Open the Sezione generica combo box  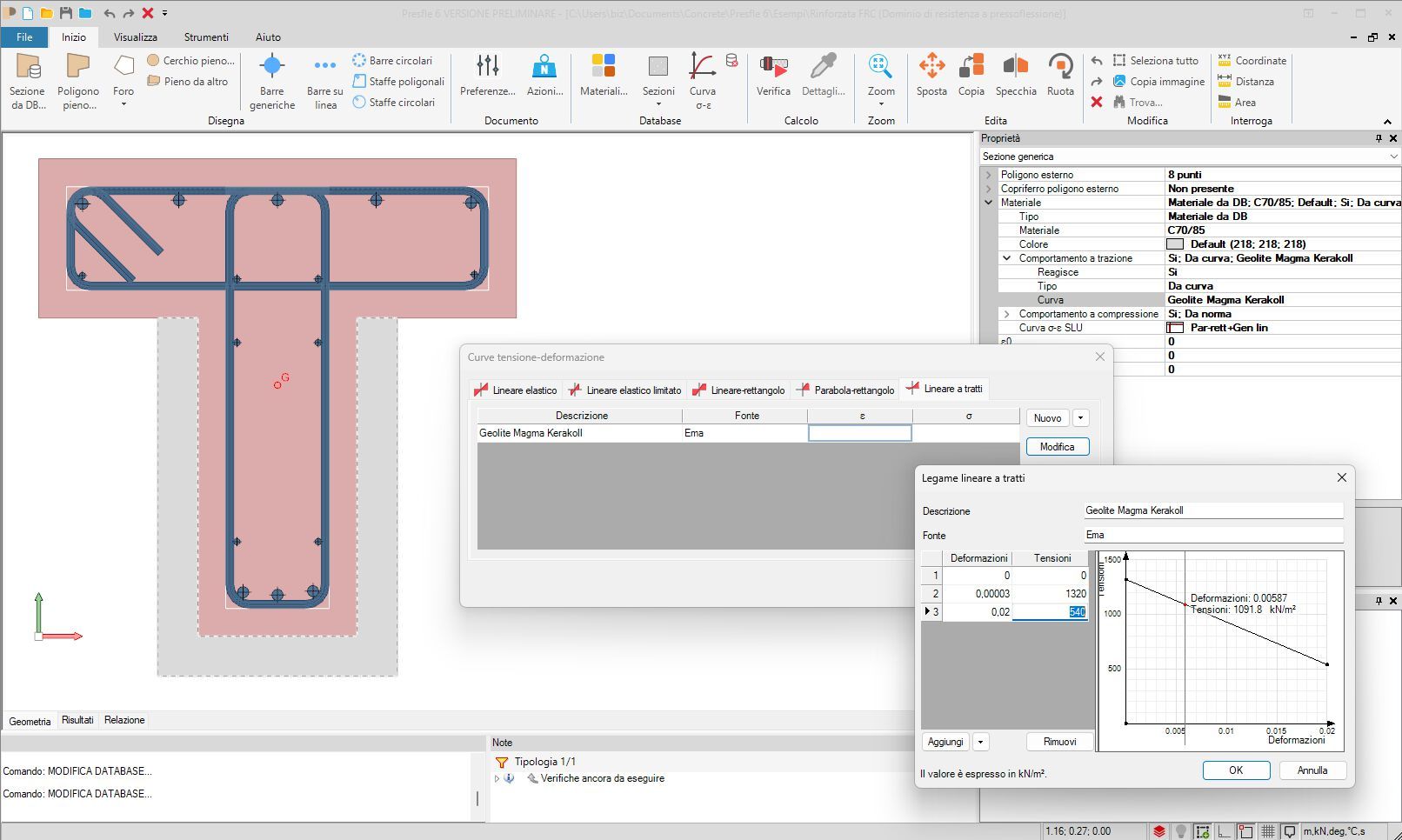tap(1190, 157)
